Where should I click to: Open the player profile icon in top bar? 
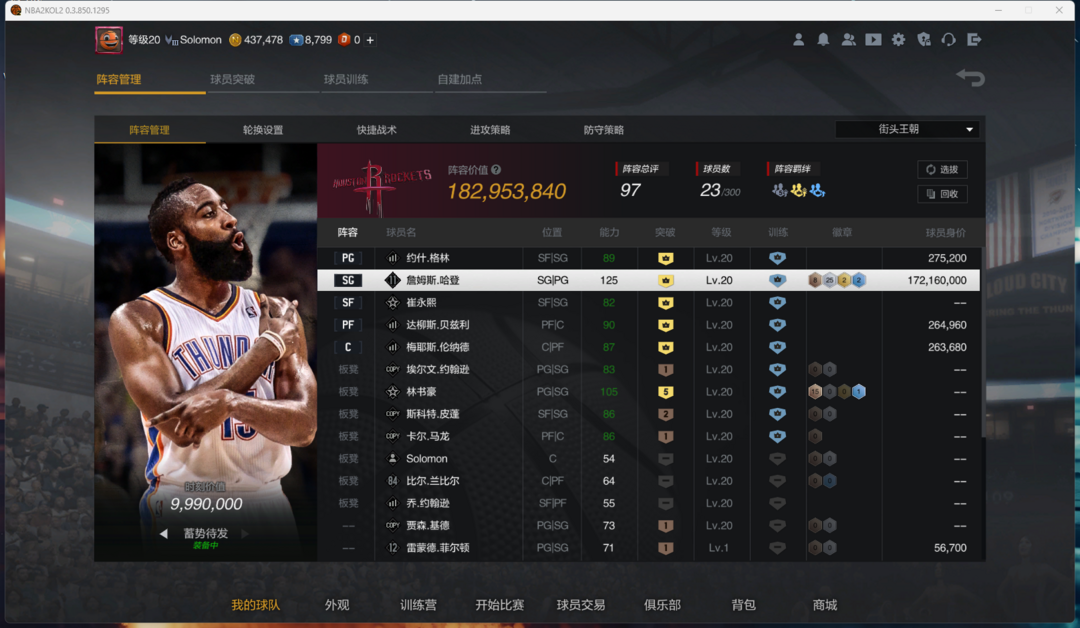tap(798, 40)
